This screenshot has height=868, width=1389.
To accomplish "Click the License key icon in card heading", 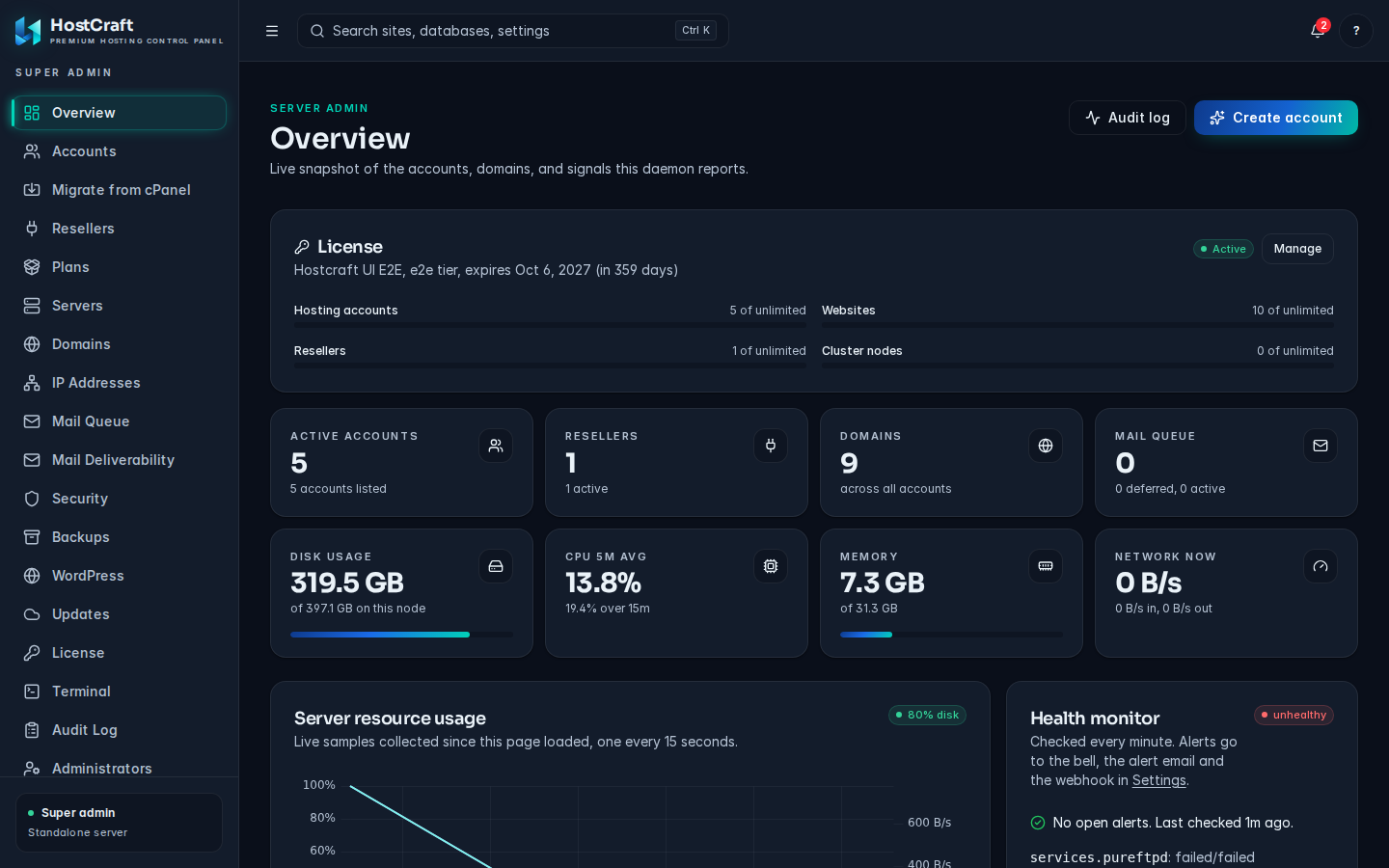I will tap(302, 247).
